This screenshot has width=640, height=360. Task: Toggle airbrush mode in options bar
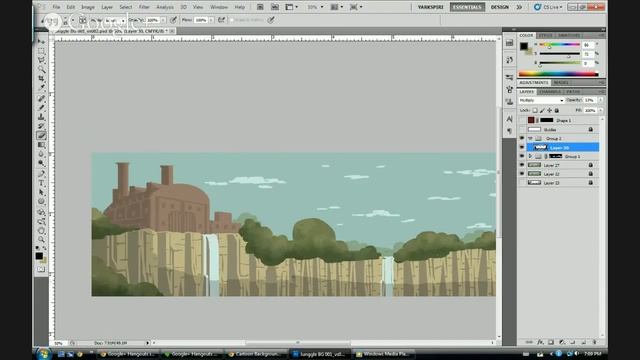222,20
